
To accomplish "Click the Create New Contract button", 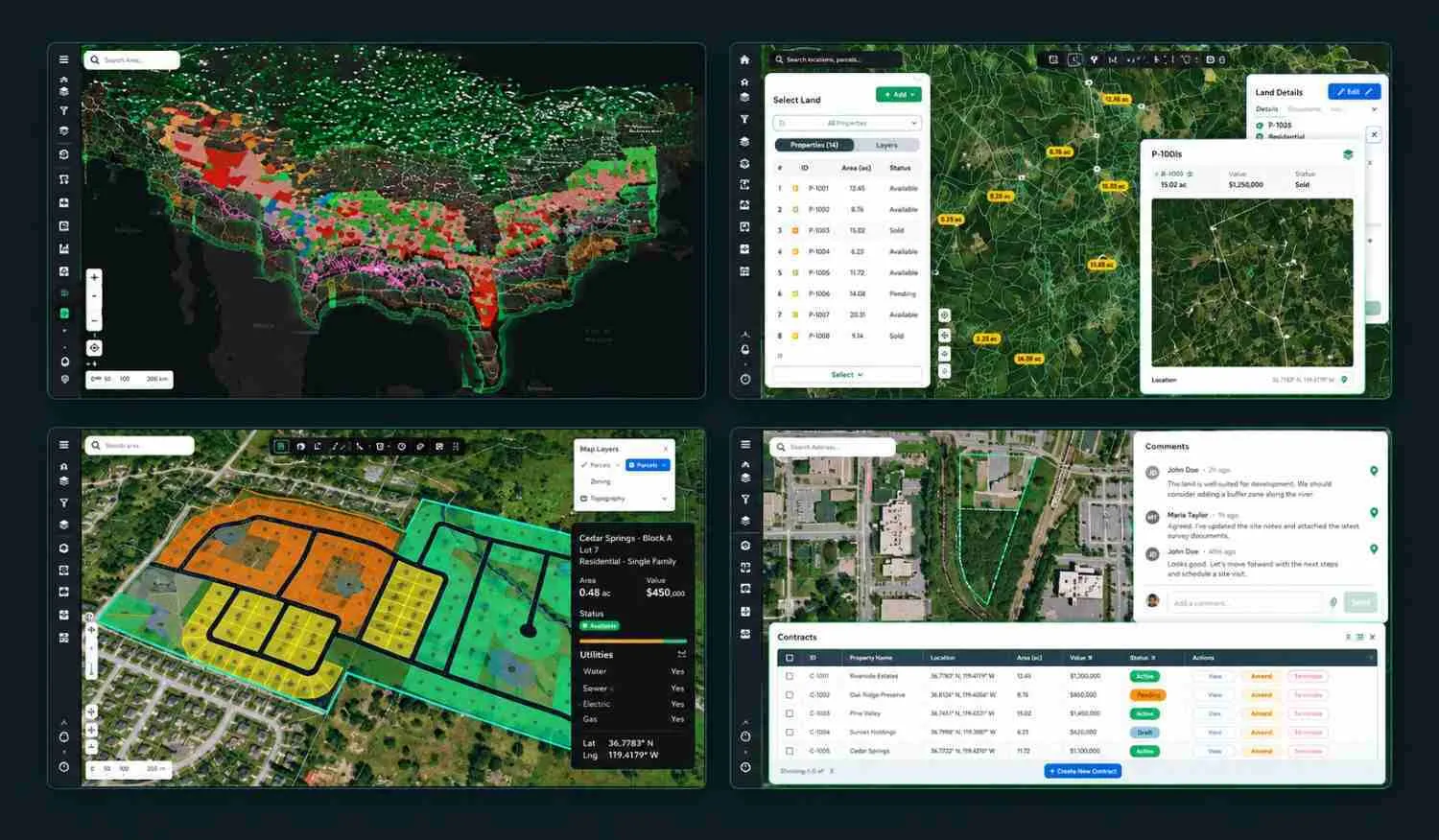I will pos(1083,771).
